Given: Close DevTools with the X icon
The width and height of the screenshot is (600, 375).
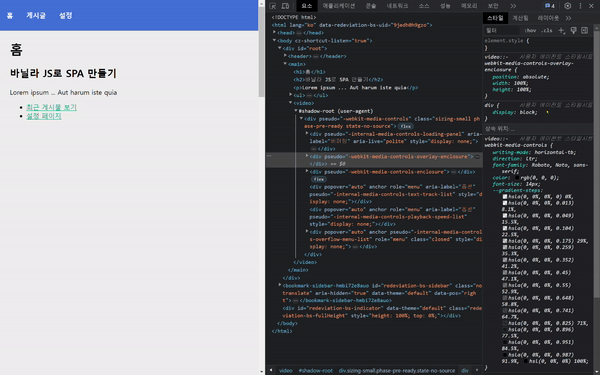Looking at the screenshot, I should [x=592, y=6].
